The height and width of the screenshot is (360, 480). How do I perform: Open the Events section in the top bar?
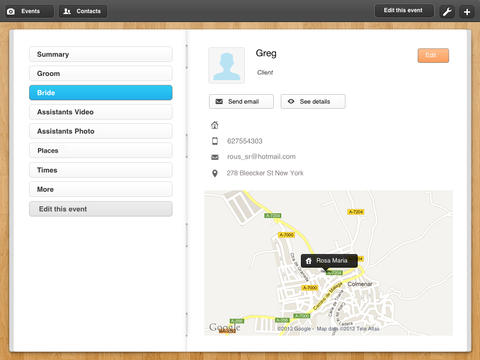[x=29, y=11]
